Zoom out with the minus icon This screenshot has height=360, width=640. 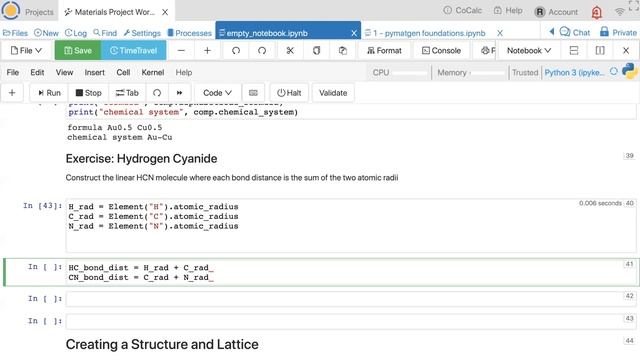point(182,50)
